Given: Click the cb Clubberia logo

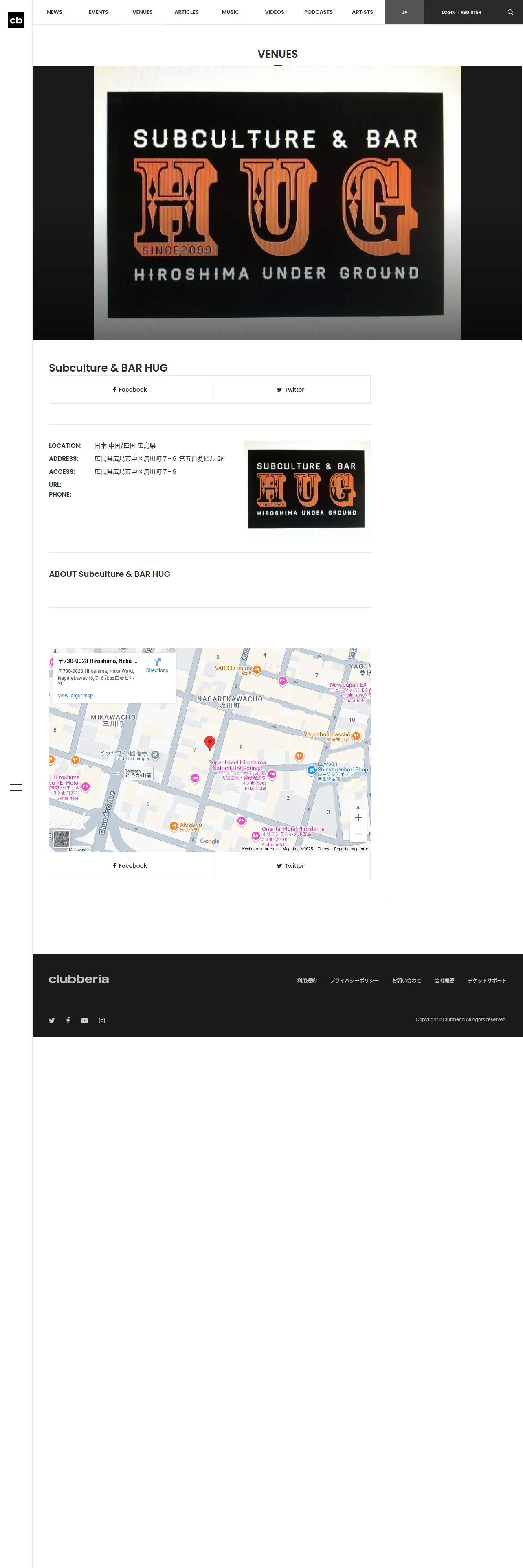Looking at the screenshot, I should pos(16,20).
